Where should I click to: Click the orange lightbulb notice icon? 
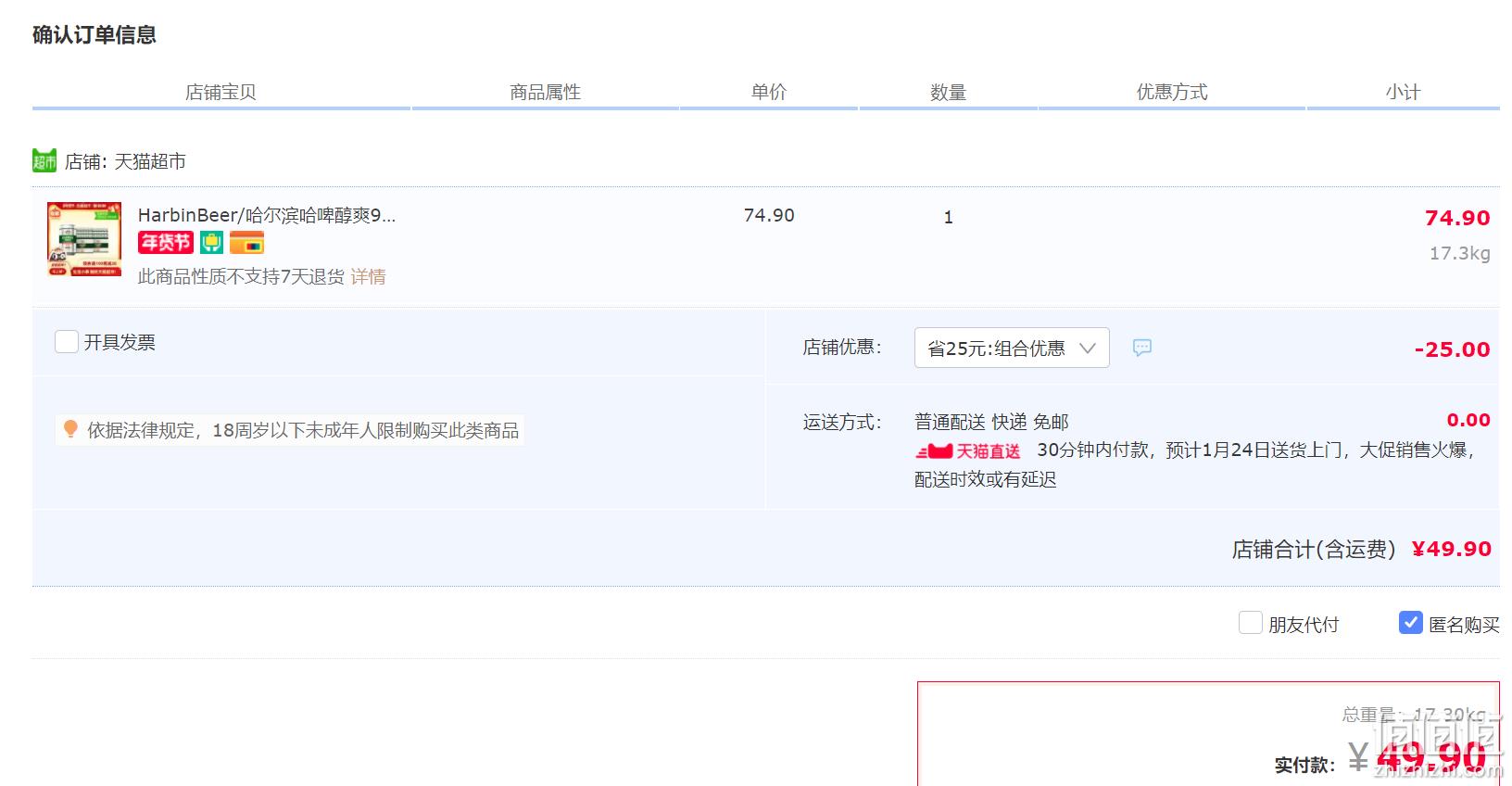tap(70, 429)
